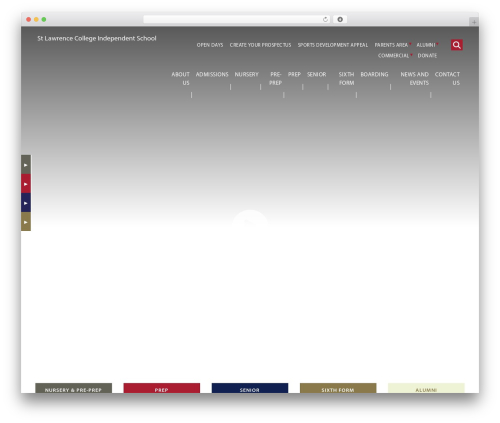Image resolution: width=500 pixels, height=423 pixels.
Task: Open the Commercial dropdown menu
Action: 395,55
